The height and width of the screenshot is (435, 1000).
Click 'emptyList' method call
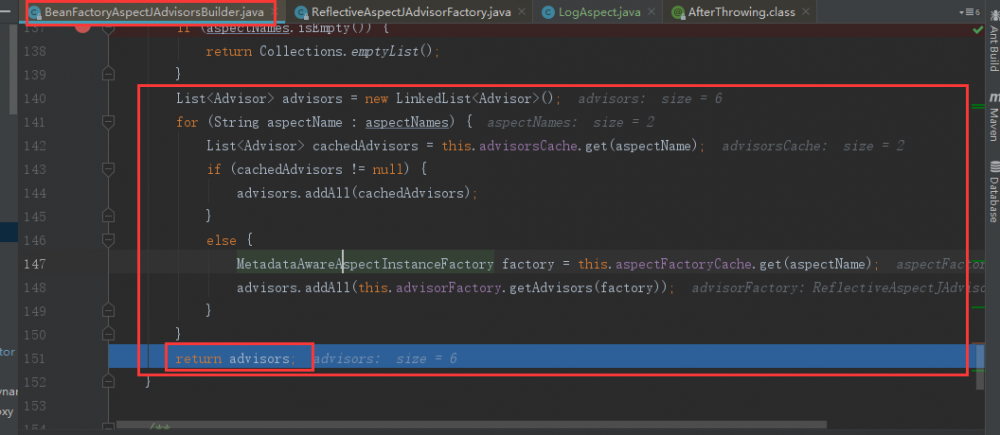point(385,51)
